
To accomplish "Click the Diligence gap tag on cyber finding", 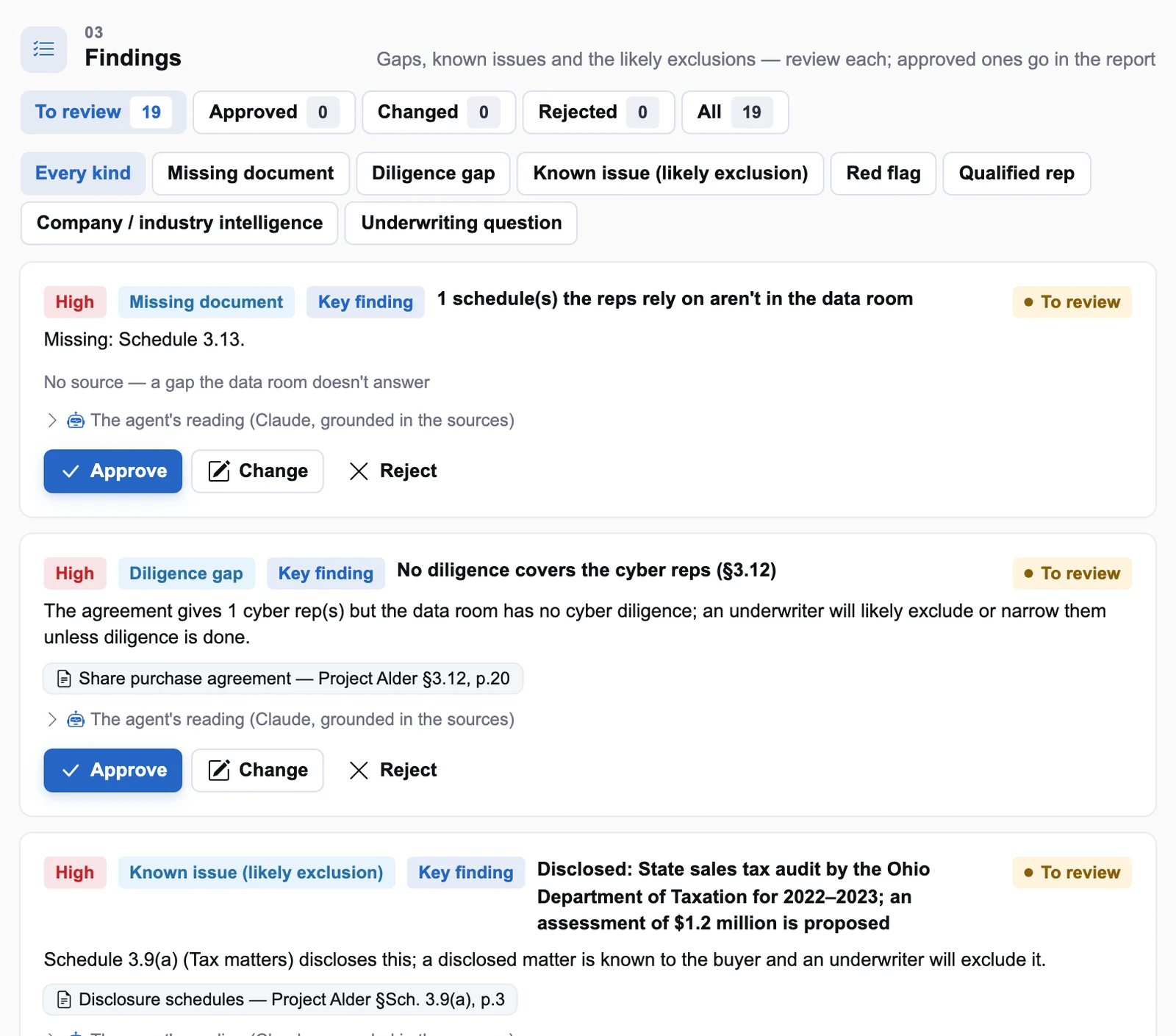I will pyautogui.click(x=187, y=574).
